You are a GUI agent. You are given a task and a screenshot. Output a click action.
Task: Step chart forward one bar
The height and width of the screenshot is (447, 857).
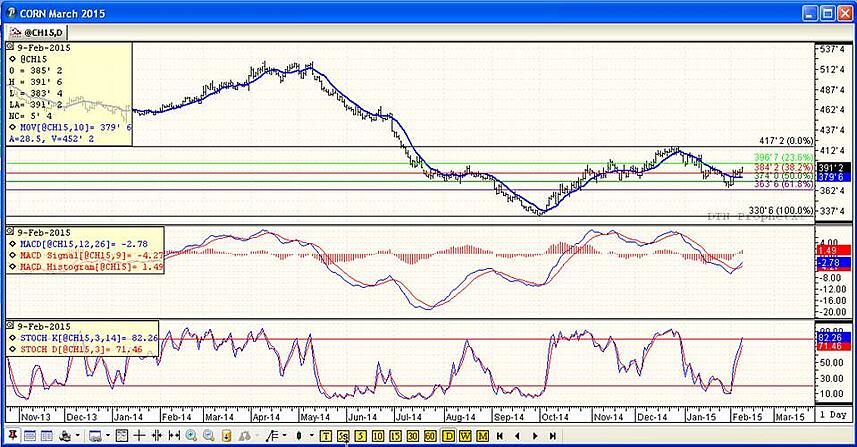pyautogui.click(x=535, y=436)
